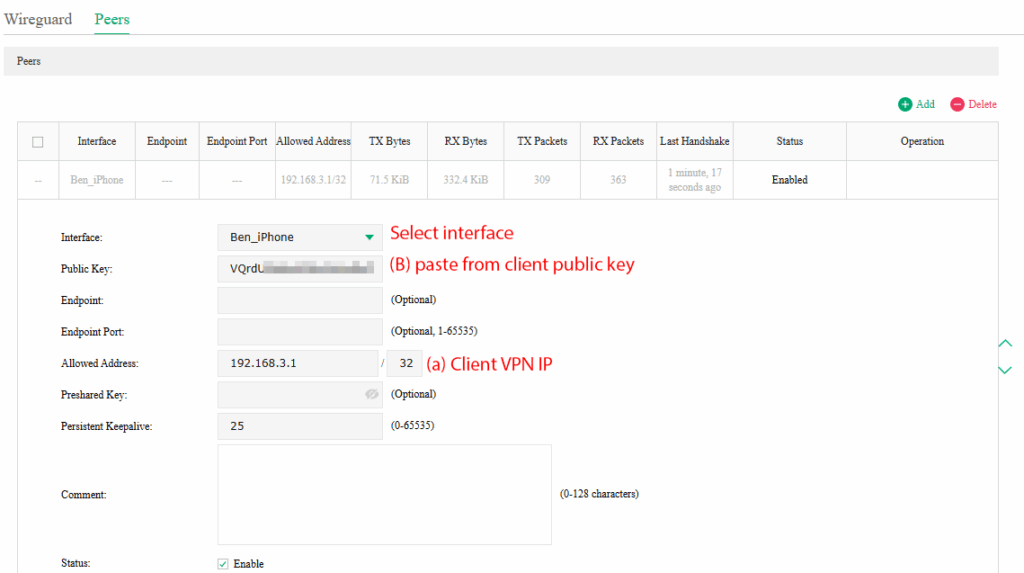Viewport: 1024px width, 573px height.
Task: Toggle Preshared Key visibility eye icon
Action: (369, 395)
